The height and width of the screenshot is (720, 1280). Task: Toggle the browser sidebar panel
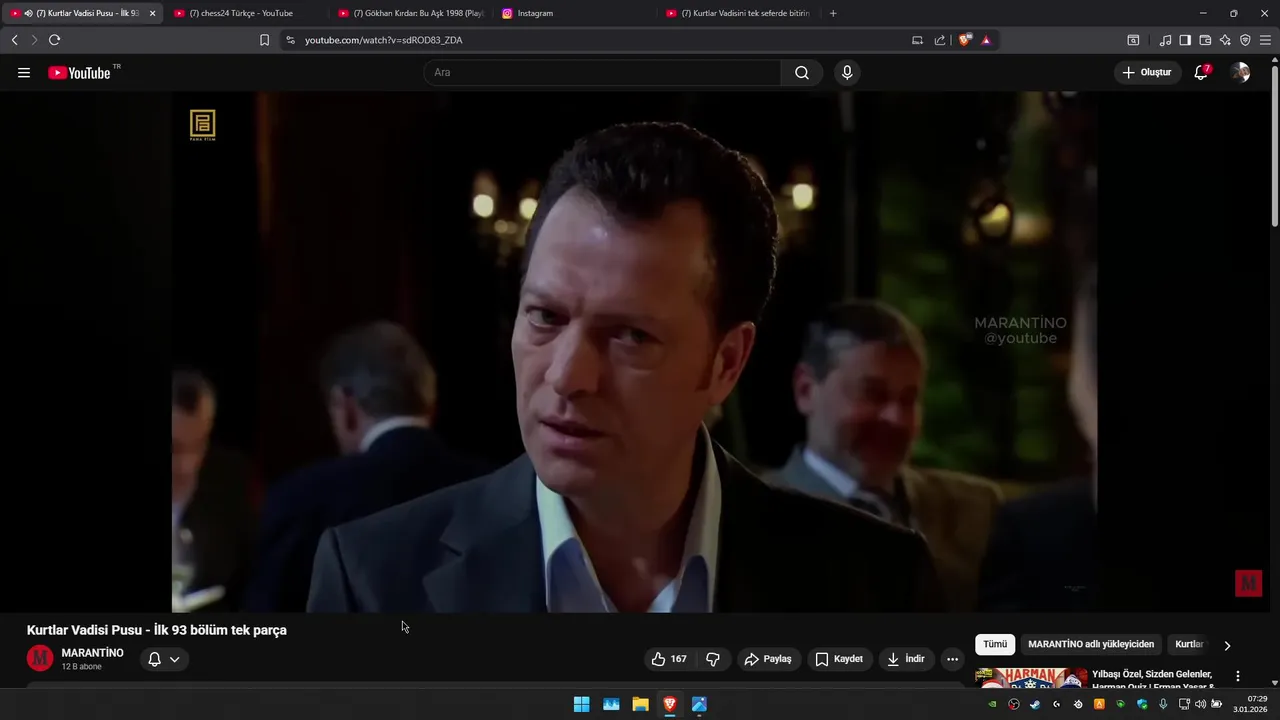(1185, 40)
